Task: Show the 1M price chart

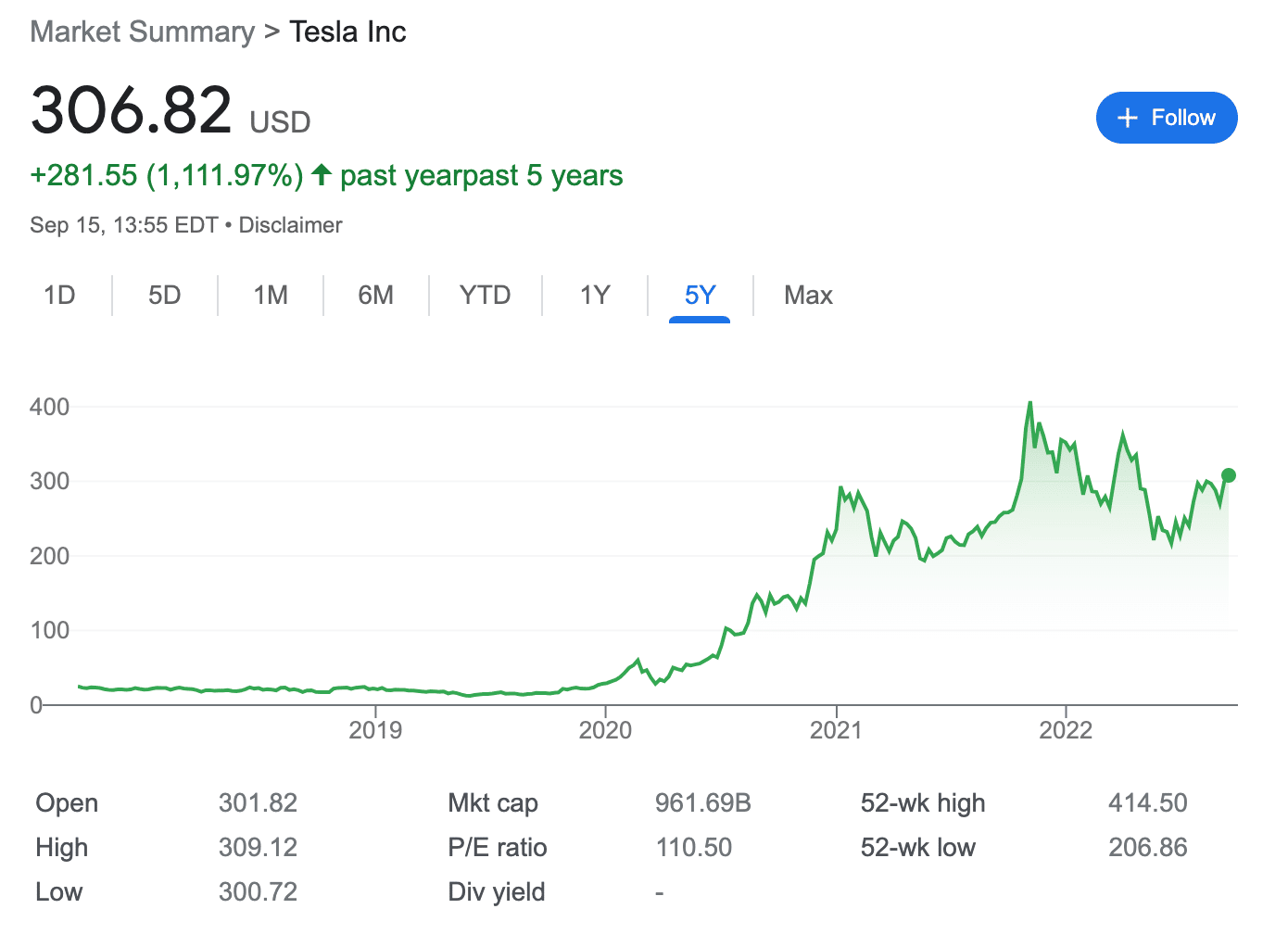Action: tap(271, 295)
